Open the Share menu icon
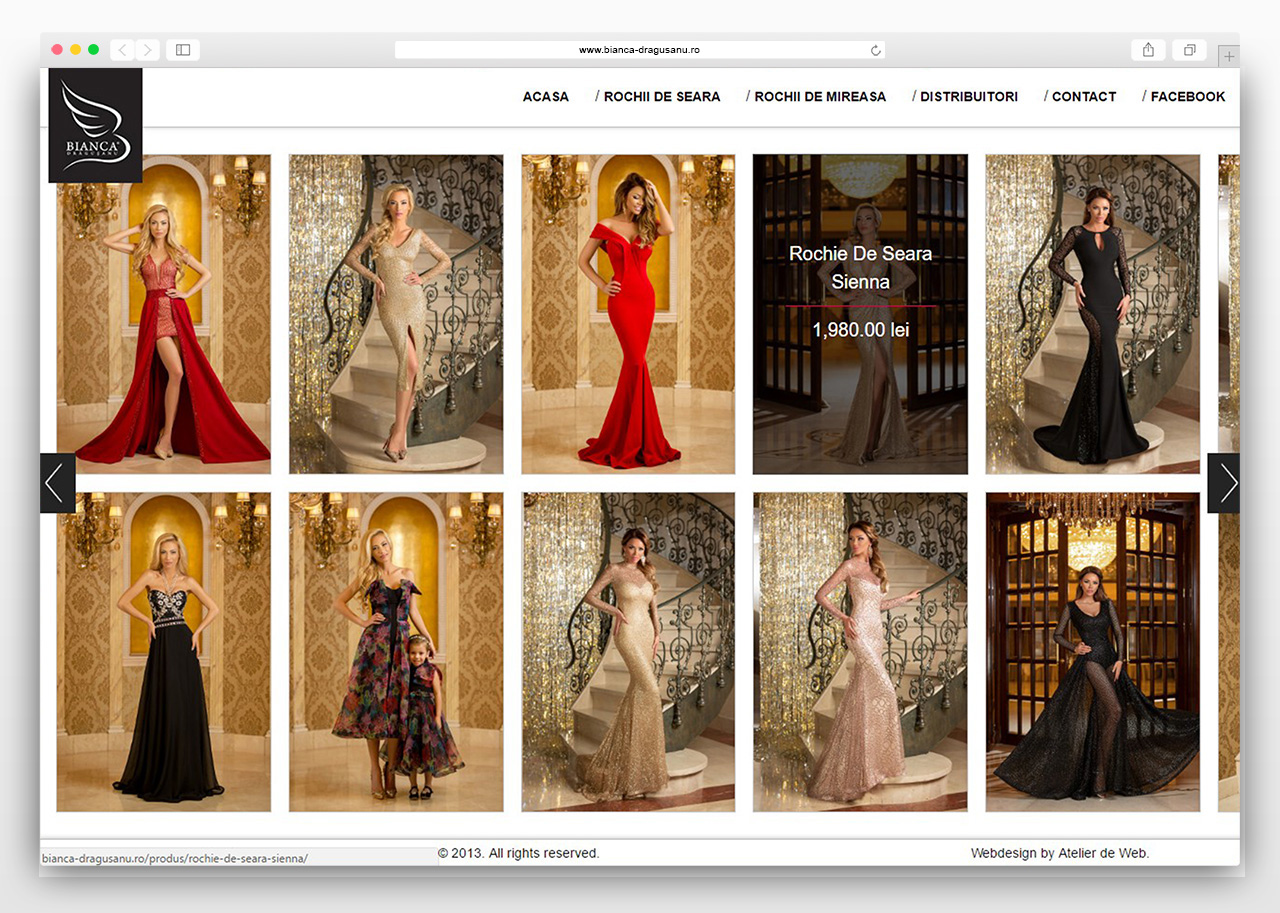 click(x=1148, y=49)
